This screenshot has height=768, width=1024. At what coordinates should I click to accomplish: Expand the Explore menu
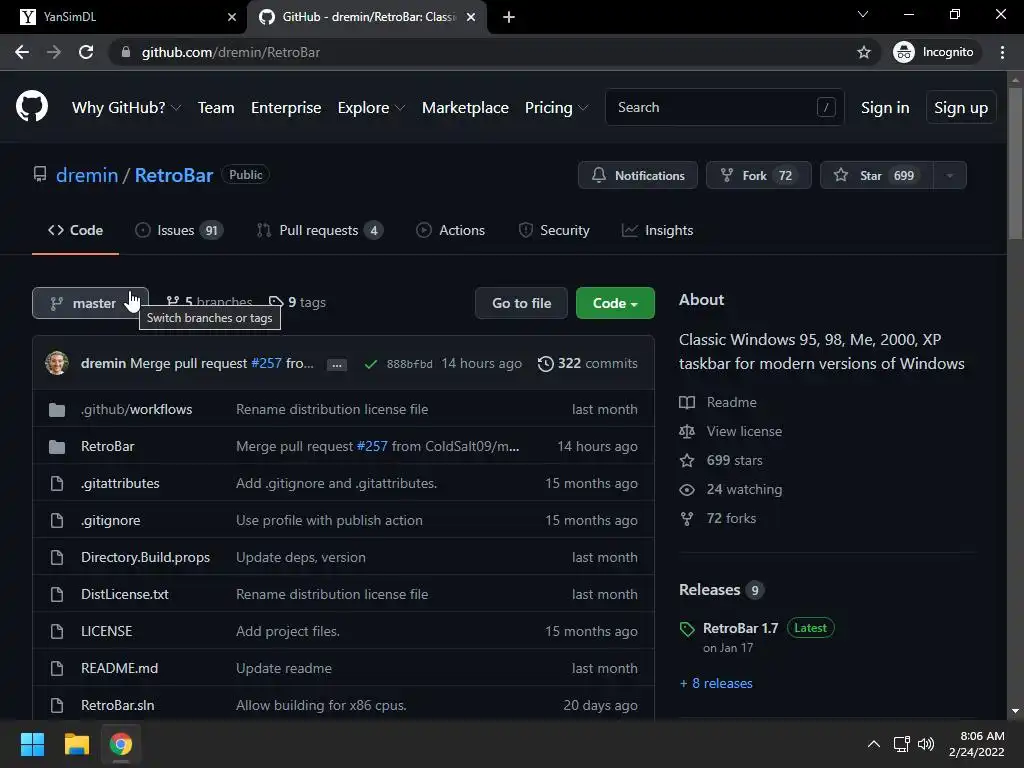point(371,108)
